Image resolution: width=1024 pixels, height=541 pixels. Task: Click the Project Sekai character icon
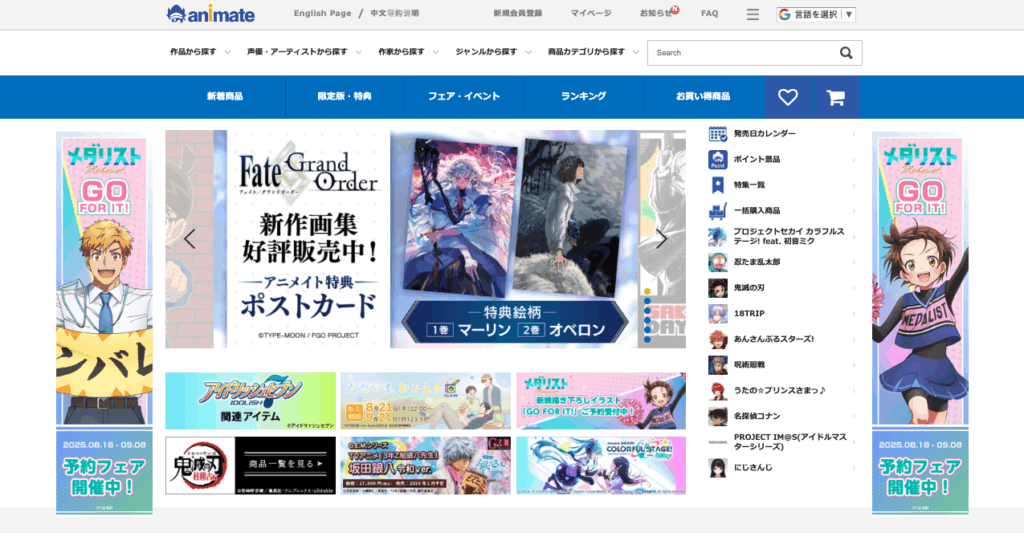(718, 237)
